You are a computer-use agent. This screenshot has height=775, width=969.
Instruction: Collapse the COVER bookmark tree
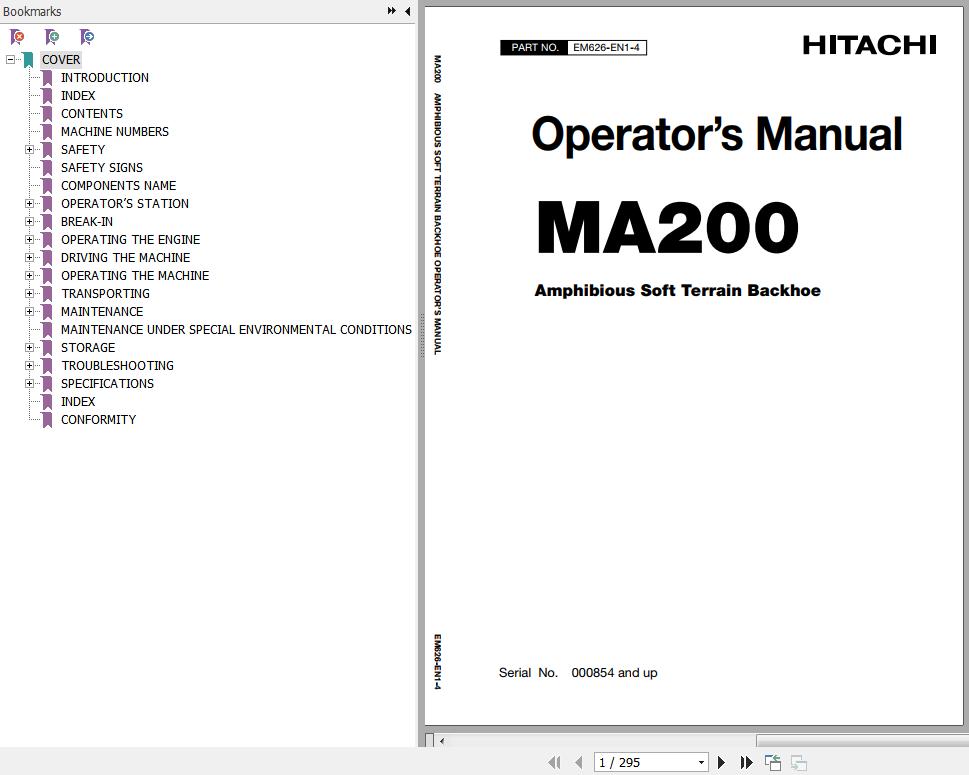pos(10,60)
